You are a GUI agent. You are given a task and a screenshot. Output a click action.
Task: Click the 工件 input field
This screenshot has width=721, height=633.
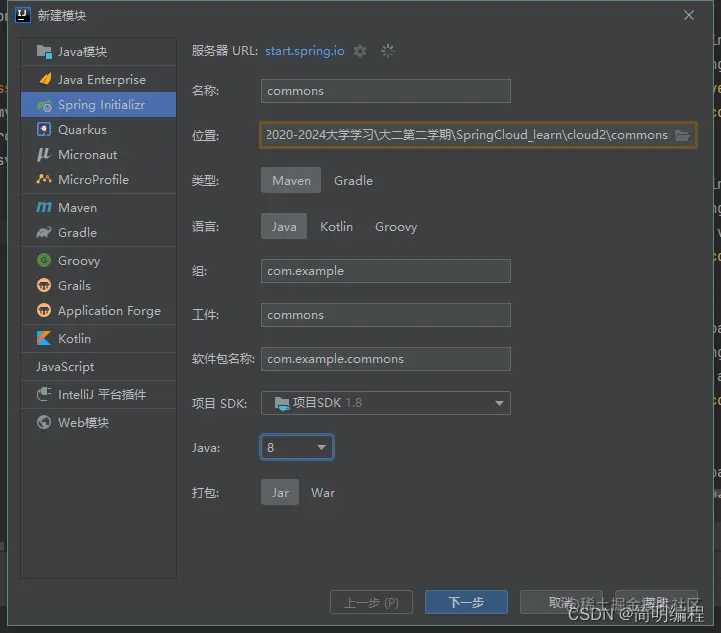point(386,315)
